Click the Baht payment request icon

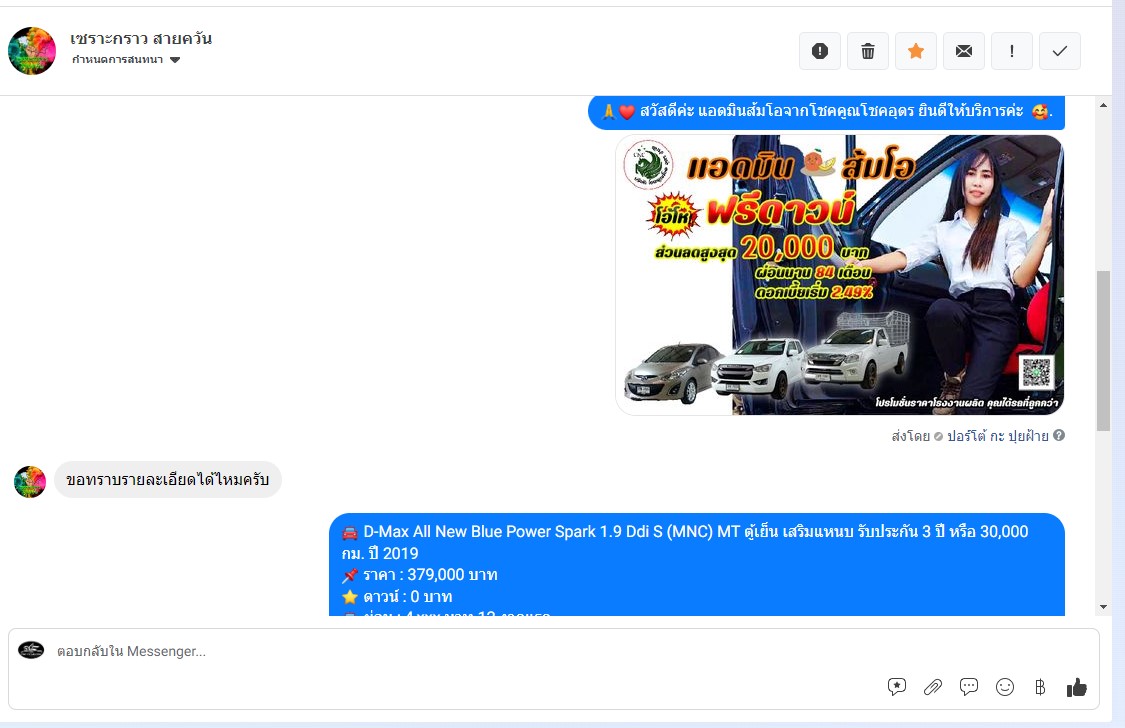click(x=1040, y=687)
